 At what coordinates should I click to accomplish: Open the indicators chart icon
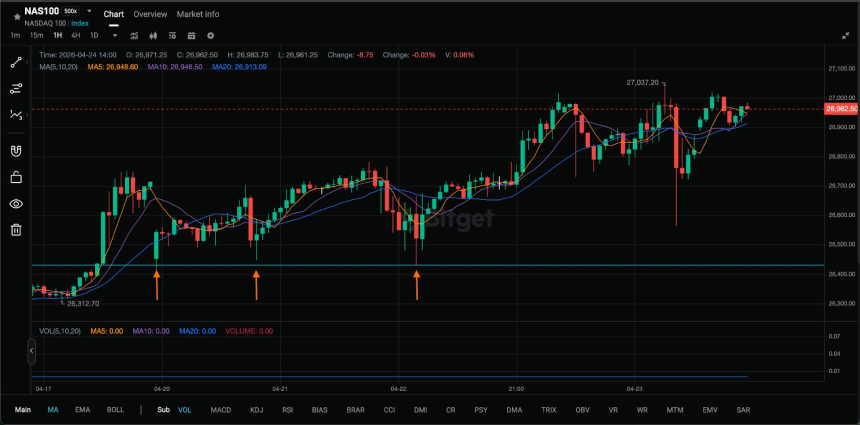coord(134,36)
